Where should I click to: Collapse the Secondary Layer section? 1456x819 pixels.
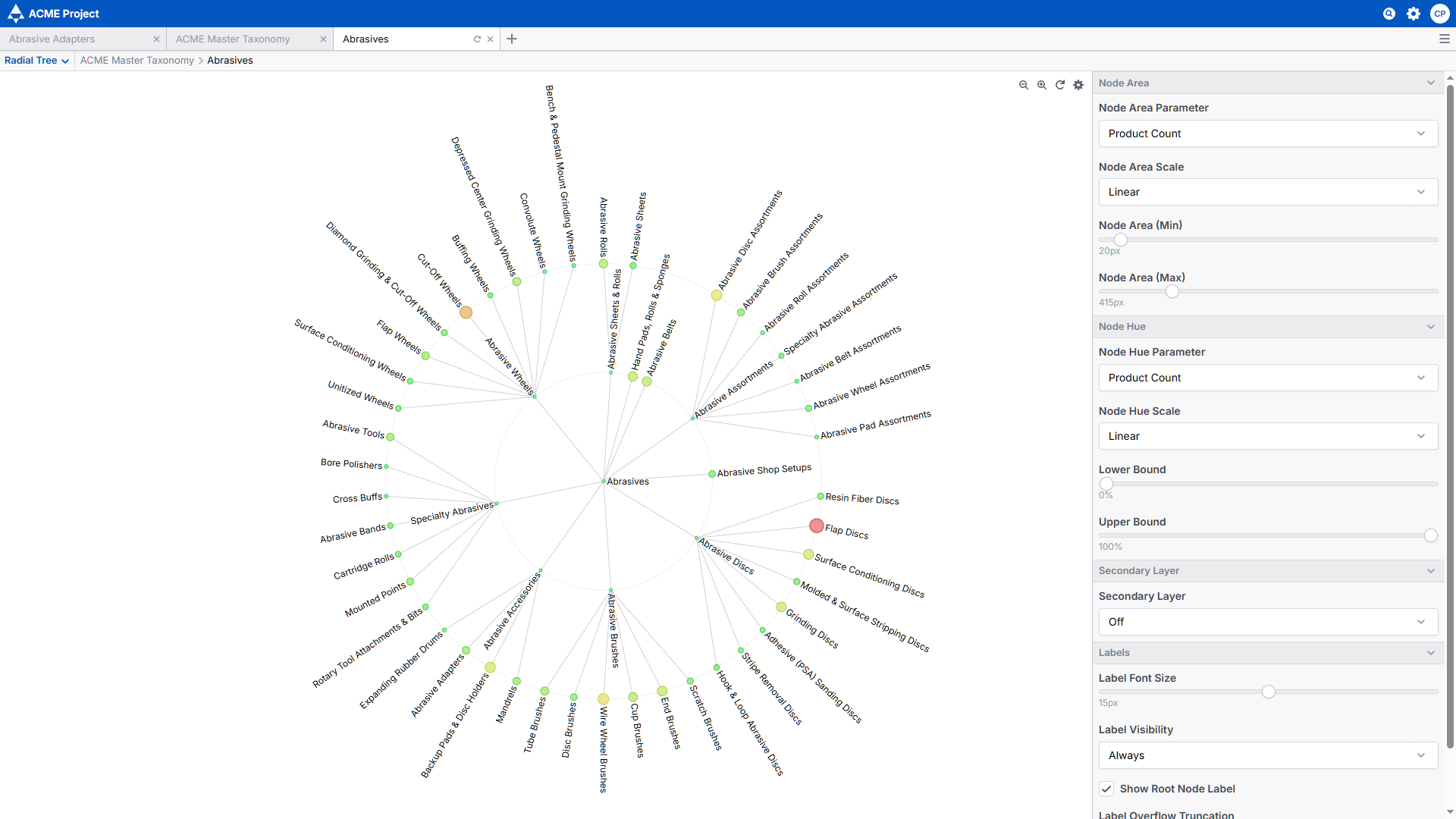pos(1267,571)
